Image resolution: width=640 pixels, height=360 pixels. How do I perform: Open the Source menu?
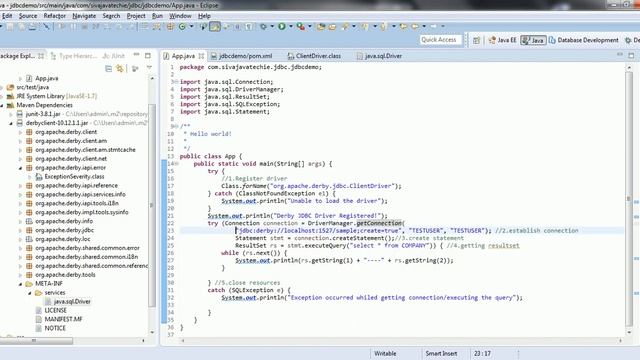pos(28,16)
